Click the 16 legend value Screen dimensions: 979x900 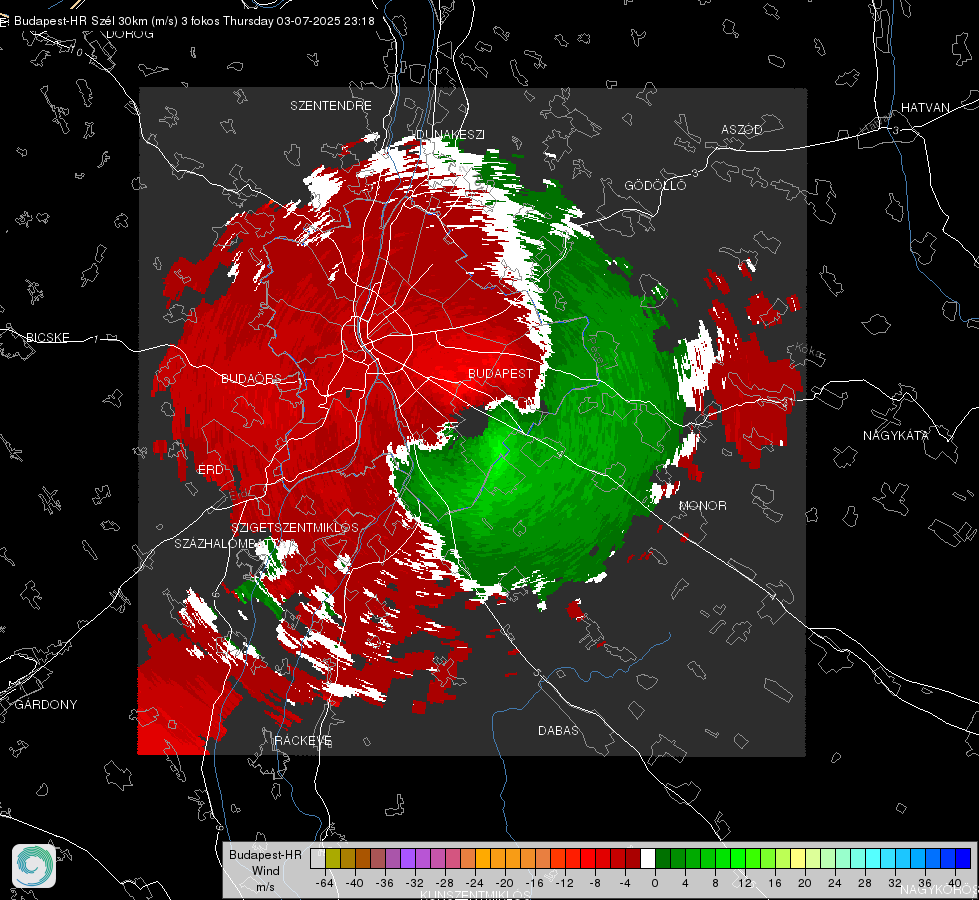click(775, 883)
